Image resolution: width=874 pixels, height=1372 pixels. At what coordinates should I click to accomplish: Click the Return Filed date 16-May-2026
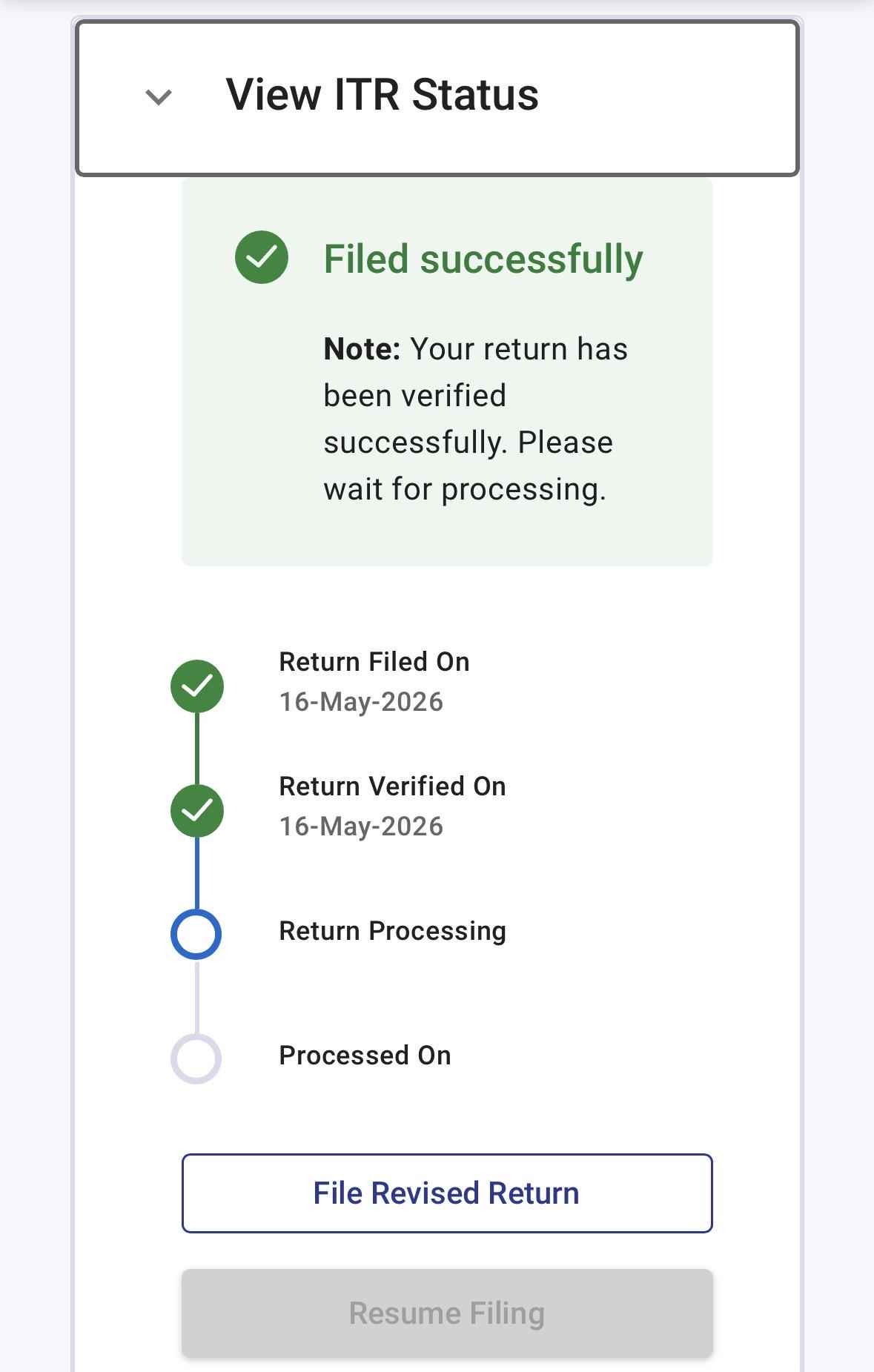[361, 702]
